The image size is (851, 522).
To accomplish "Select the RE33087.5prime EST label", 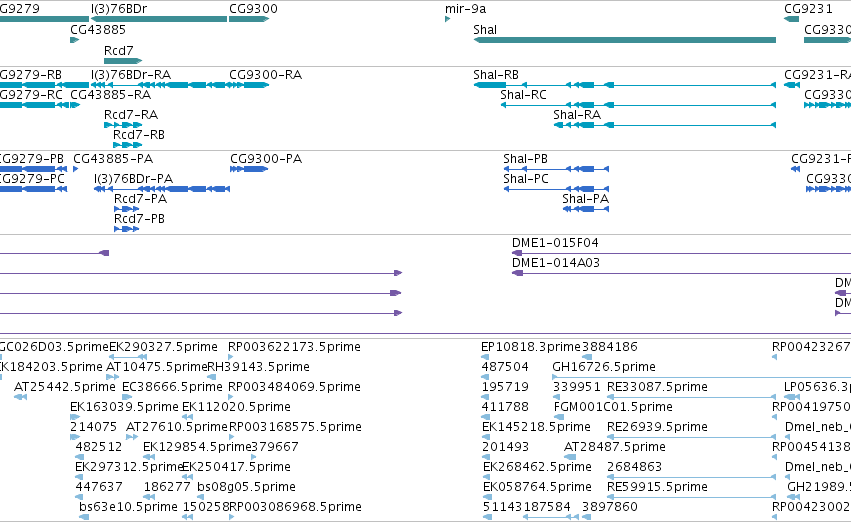I will tap(657, 387).
